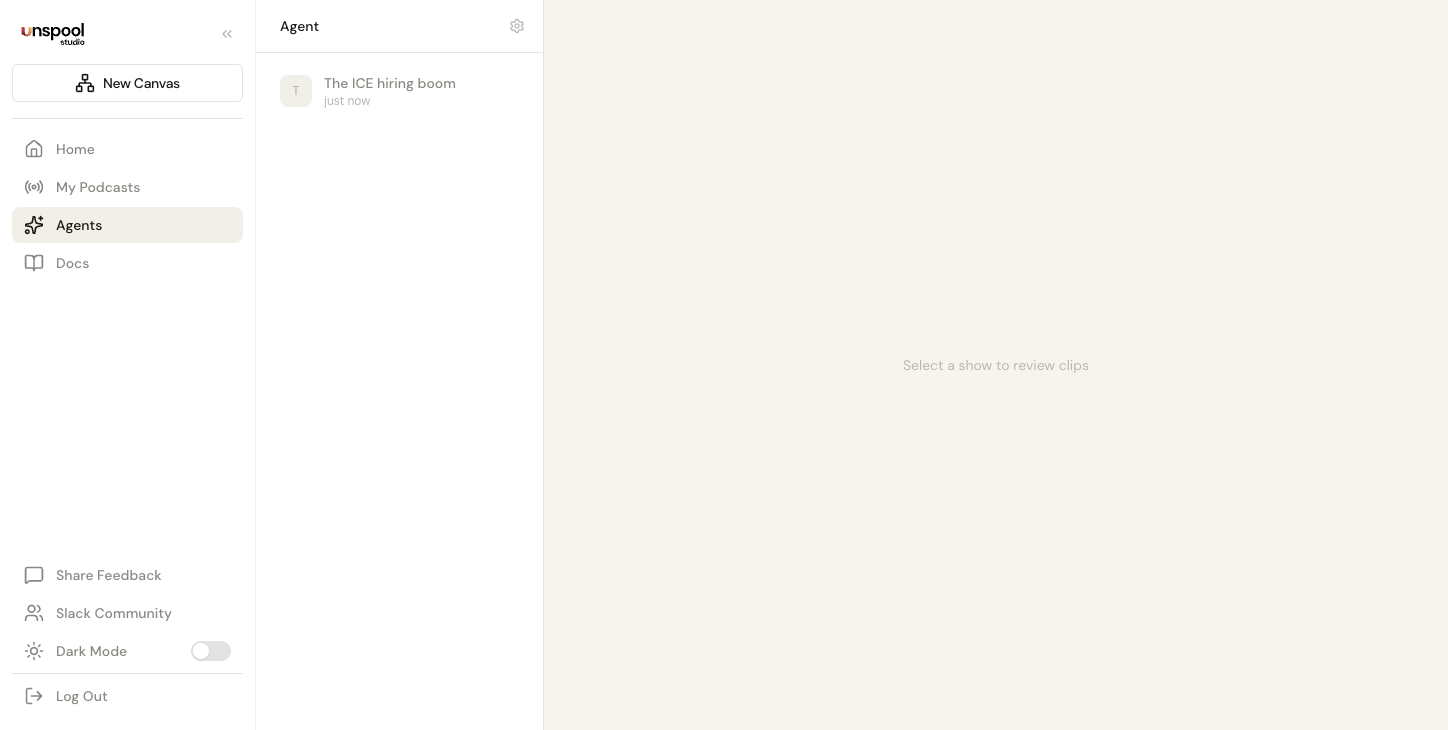The image size is (1448, 730).
Task: Create a New Canvas
Action: click(127, 83)
